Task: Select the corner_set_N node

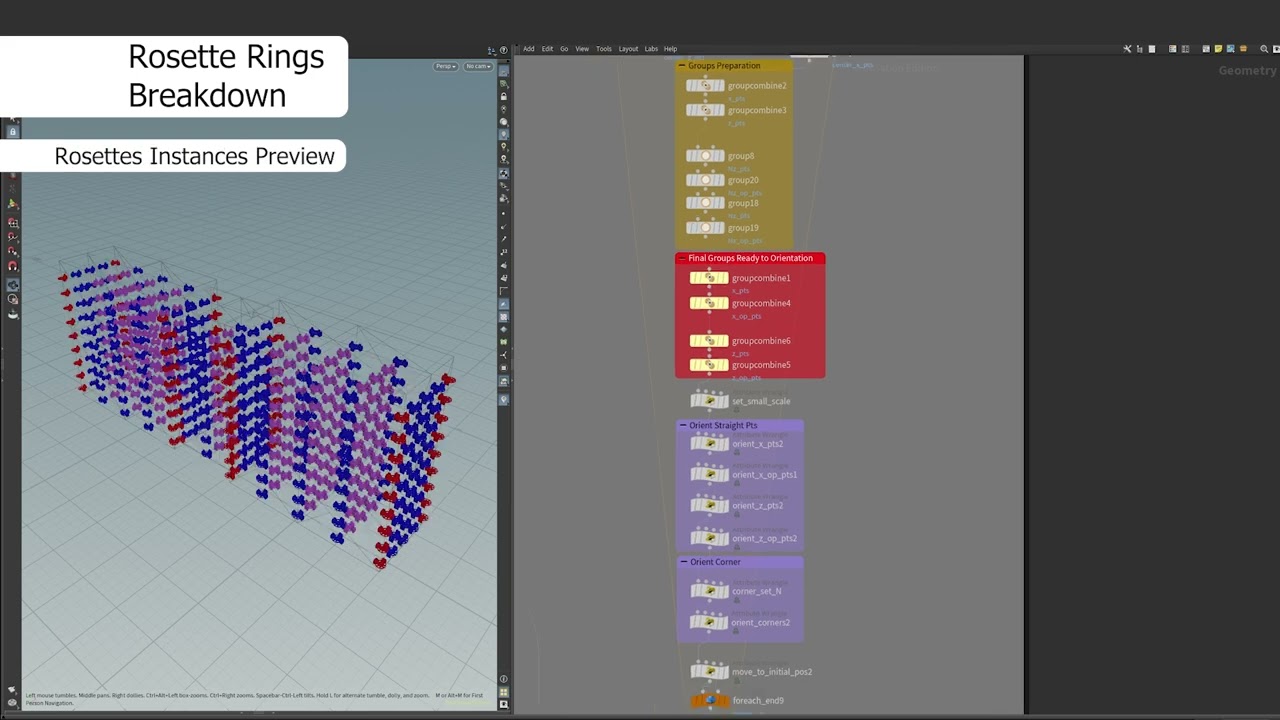Action: coord(710,591)
